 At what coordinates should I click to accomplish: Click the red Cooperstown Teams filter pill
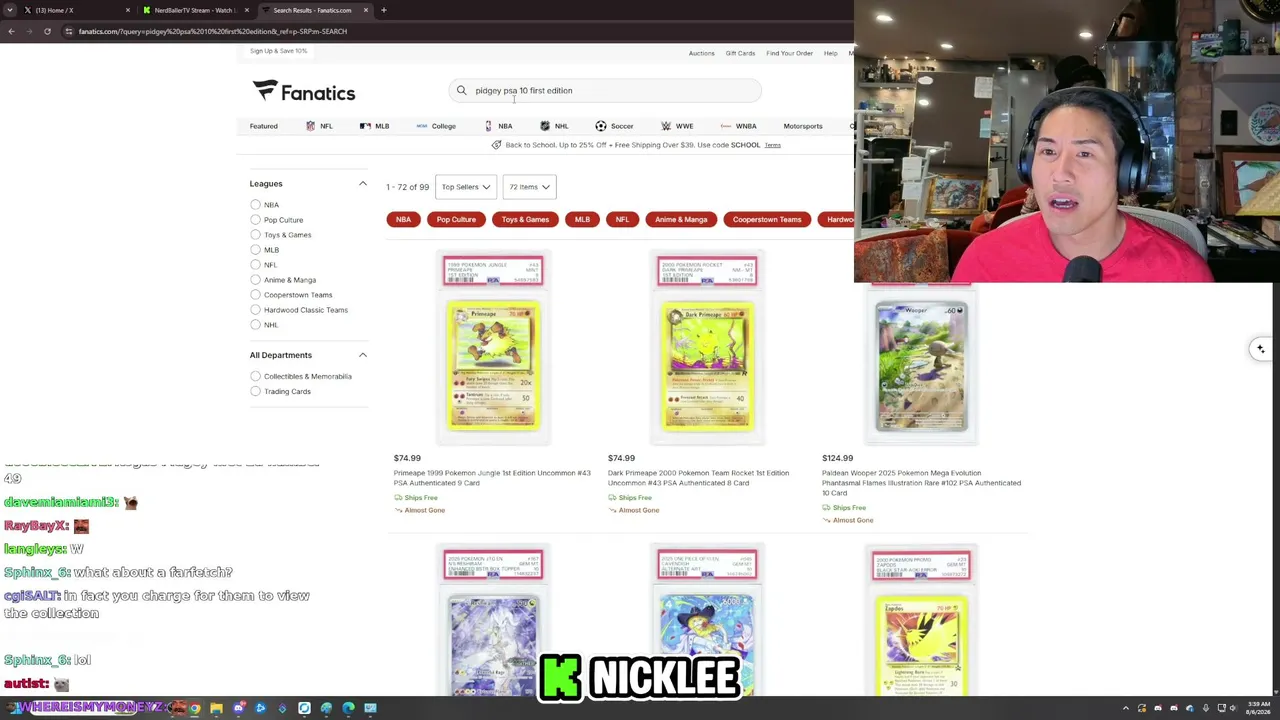(767, 219)
